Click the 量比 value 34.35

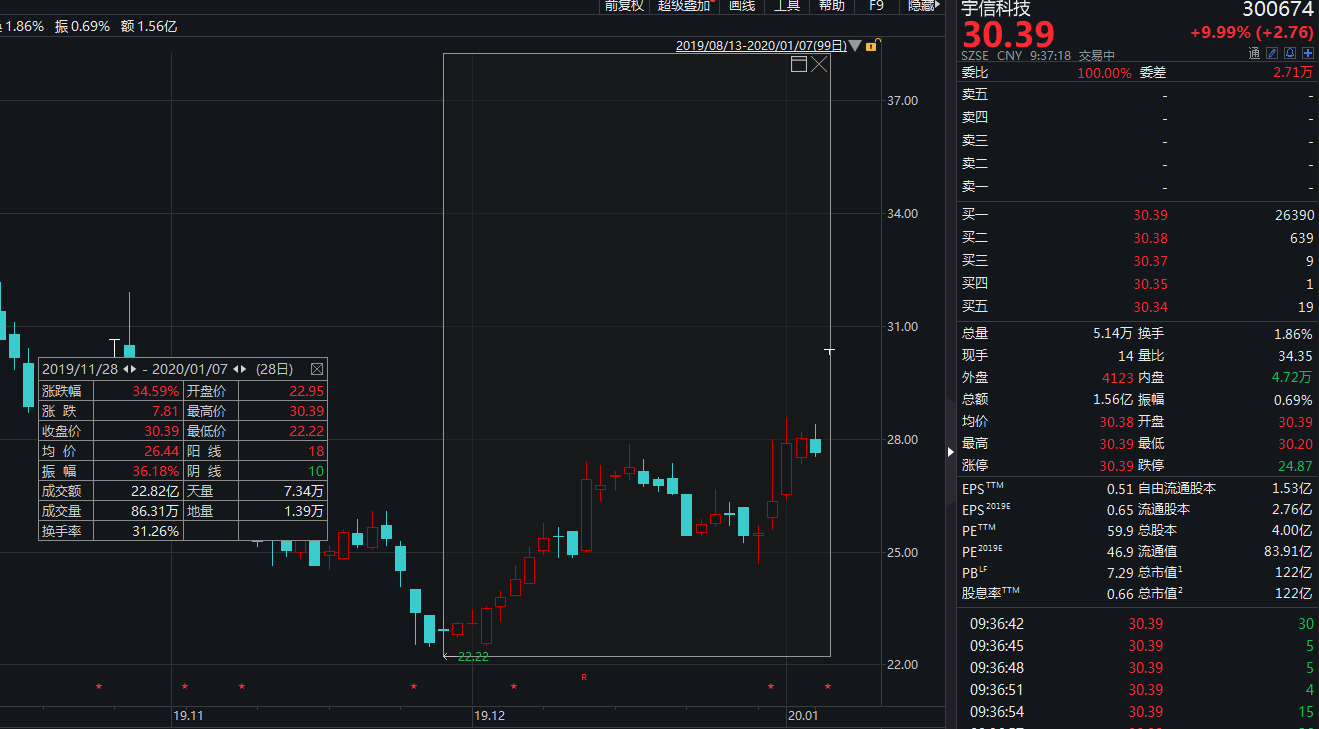1297,356
